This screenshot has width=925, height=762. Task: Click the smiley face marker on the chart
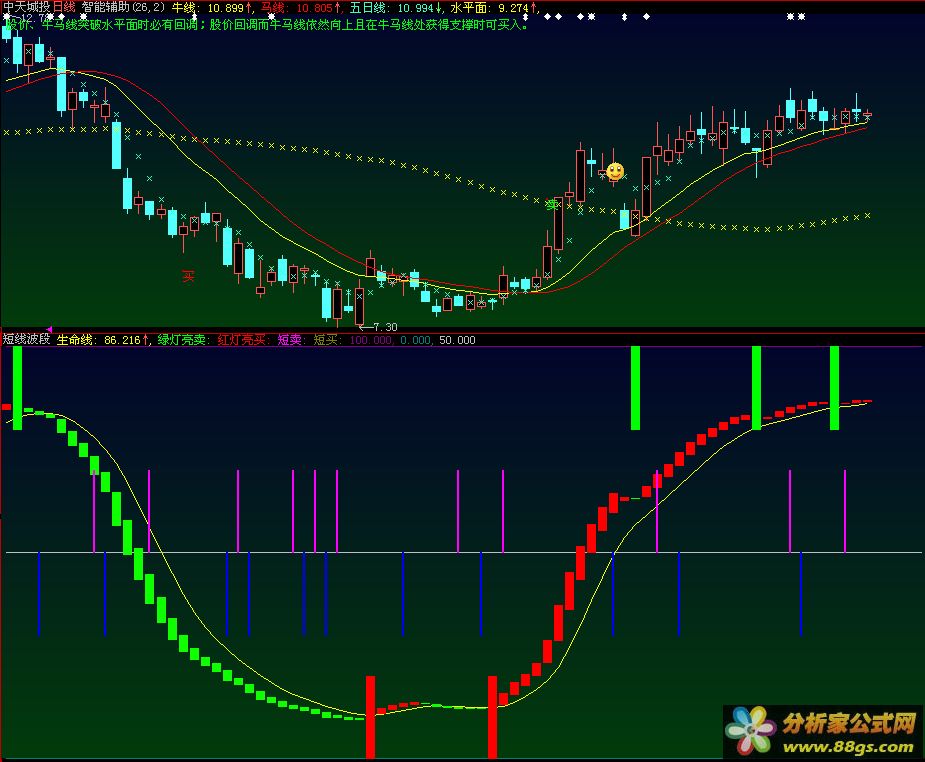pos(615,172)
